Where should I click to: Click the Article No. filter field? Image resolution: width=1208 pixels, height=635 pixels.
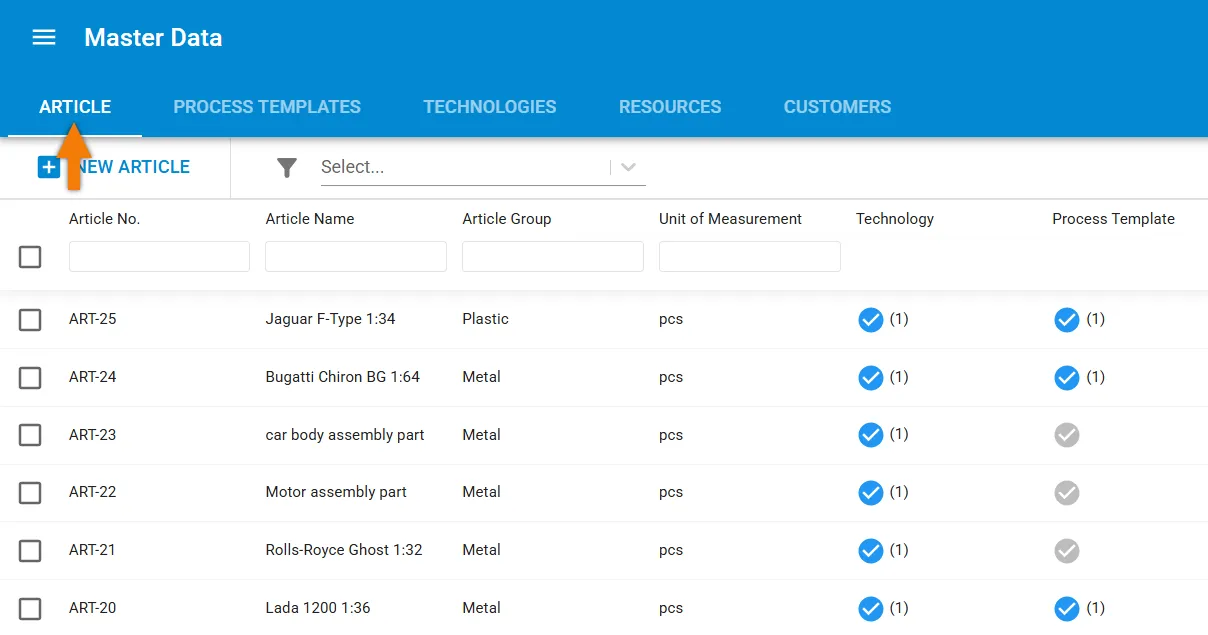159,257
